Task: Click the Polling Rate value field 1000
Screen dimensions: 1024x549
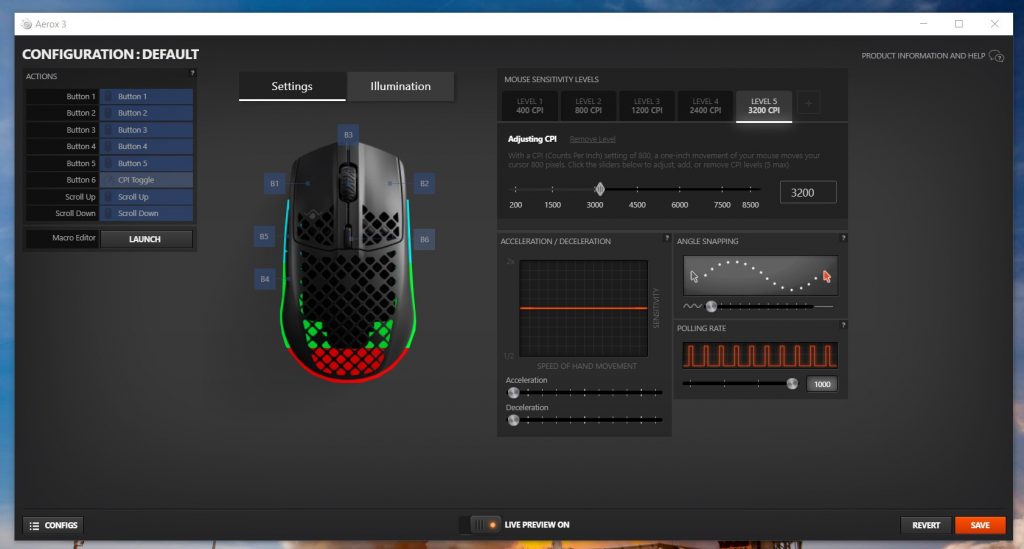Action: pyautogui.click(x=822, y=384)
